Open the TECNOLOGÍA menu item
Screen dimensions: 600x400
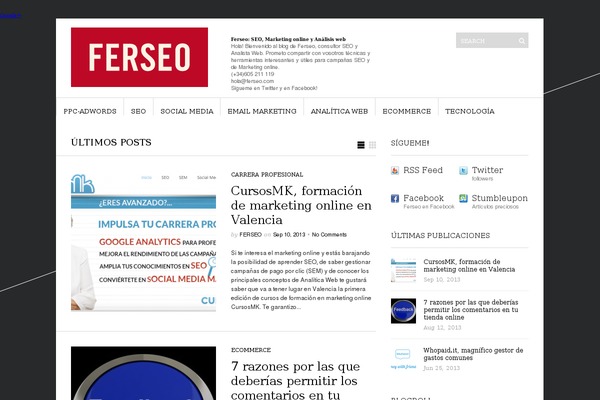click(x=470, y=111)
